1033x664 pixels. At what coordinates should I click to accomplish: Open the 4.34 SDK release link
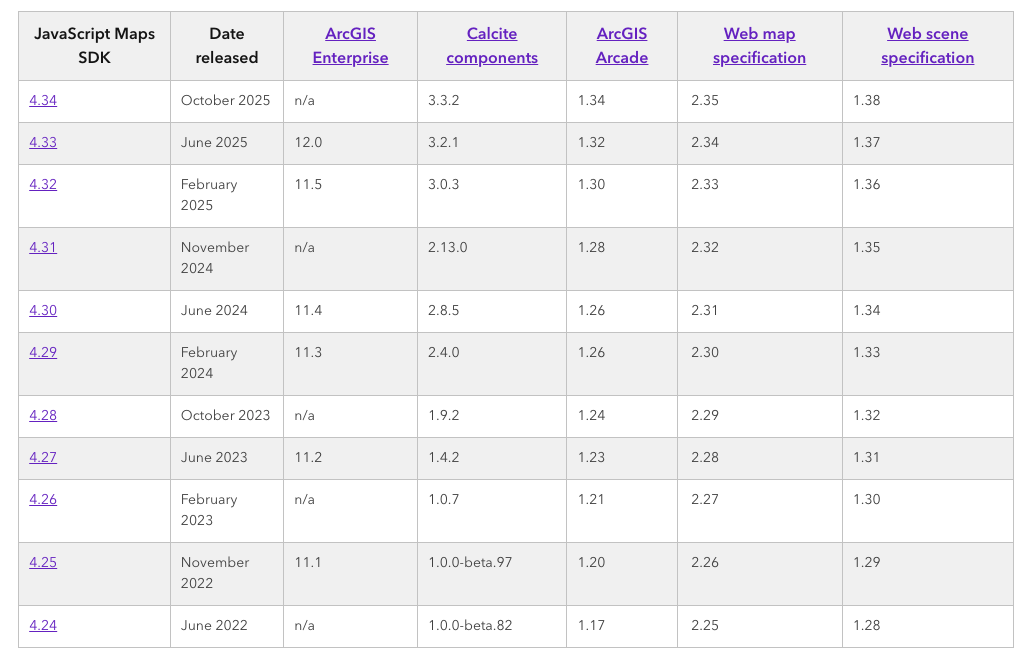(43, 100)
